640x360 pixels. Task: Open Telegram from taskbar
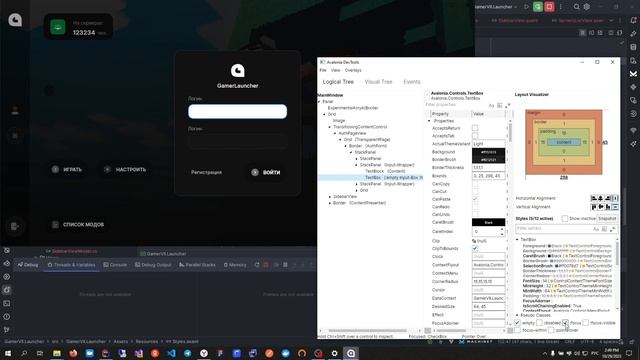pyautogui.click(x=187, y=353)
